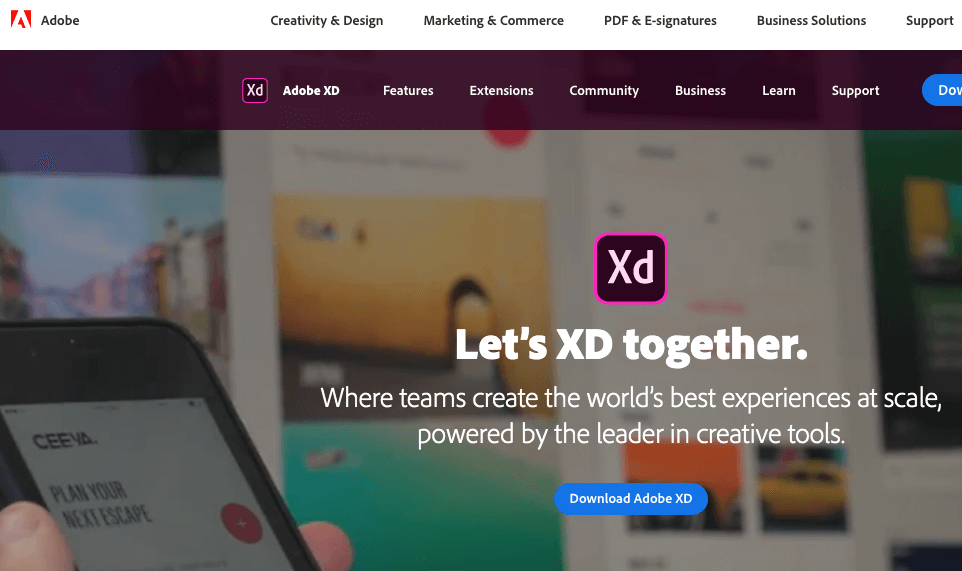
Task: Click the red Adobe logo icon
Action: click(21, 20)
